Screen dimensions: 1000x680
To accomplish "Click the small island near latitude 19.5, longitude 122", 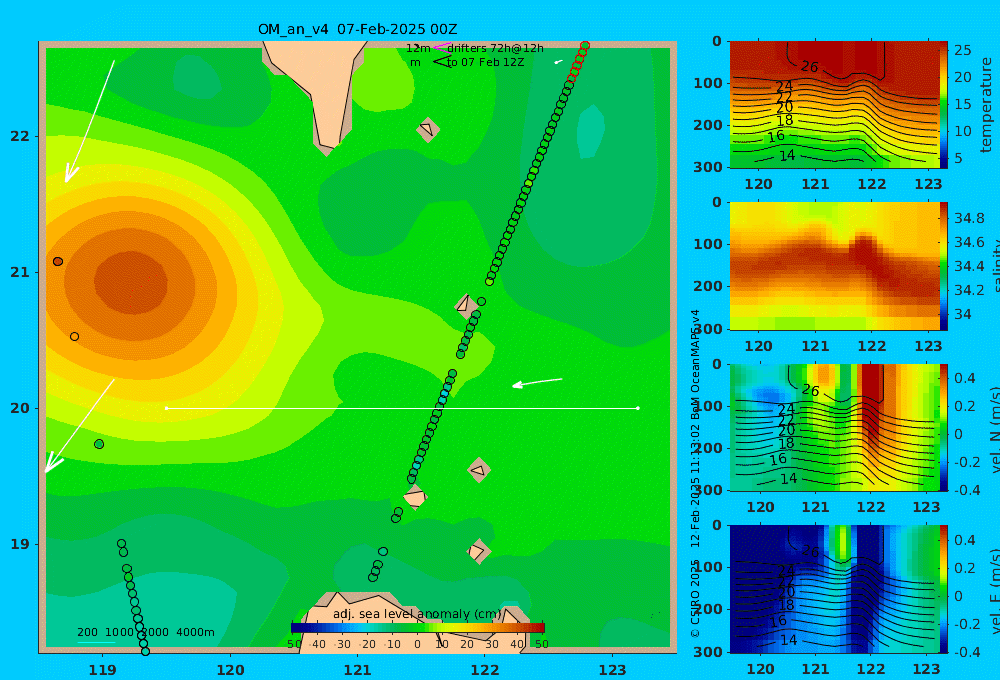I will pos(479,471).
